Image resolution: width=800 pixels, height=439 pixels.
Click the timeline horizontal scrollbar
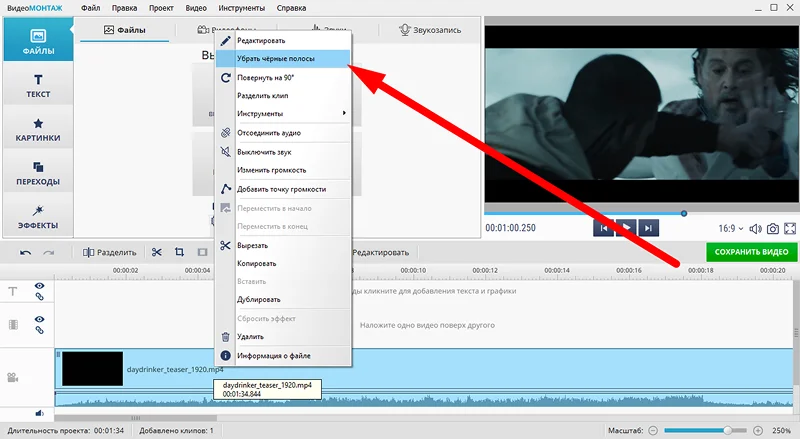coord(136,418)
